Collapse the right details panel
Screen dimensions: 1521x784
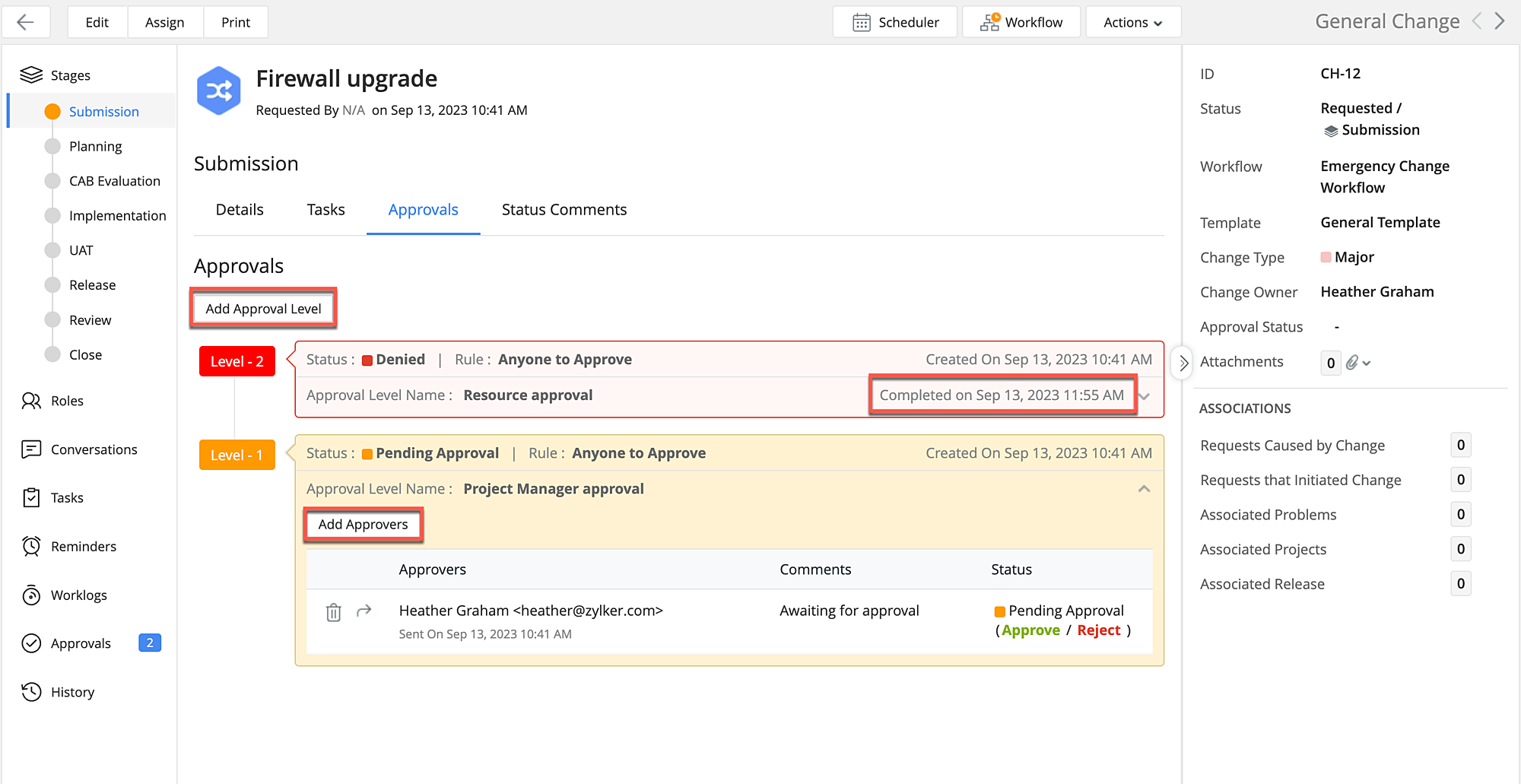[1183, 363]
